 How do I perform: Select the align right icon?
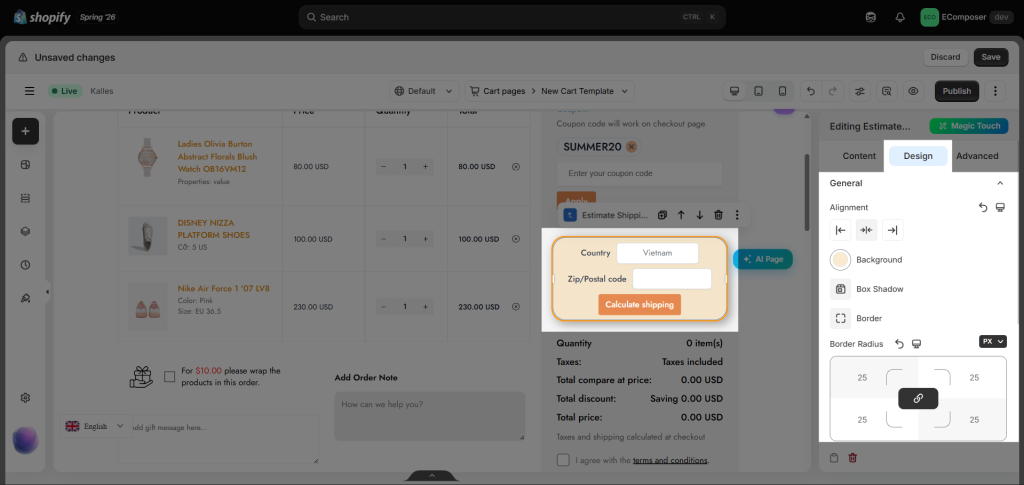[893, 230]
